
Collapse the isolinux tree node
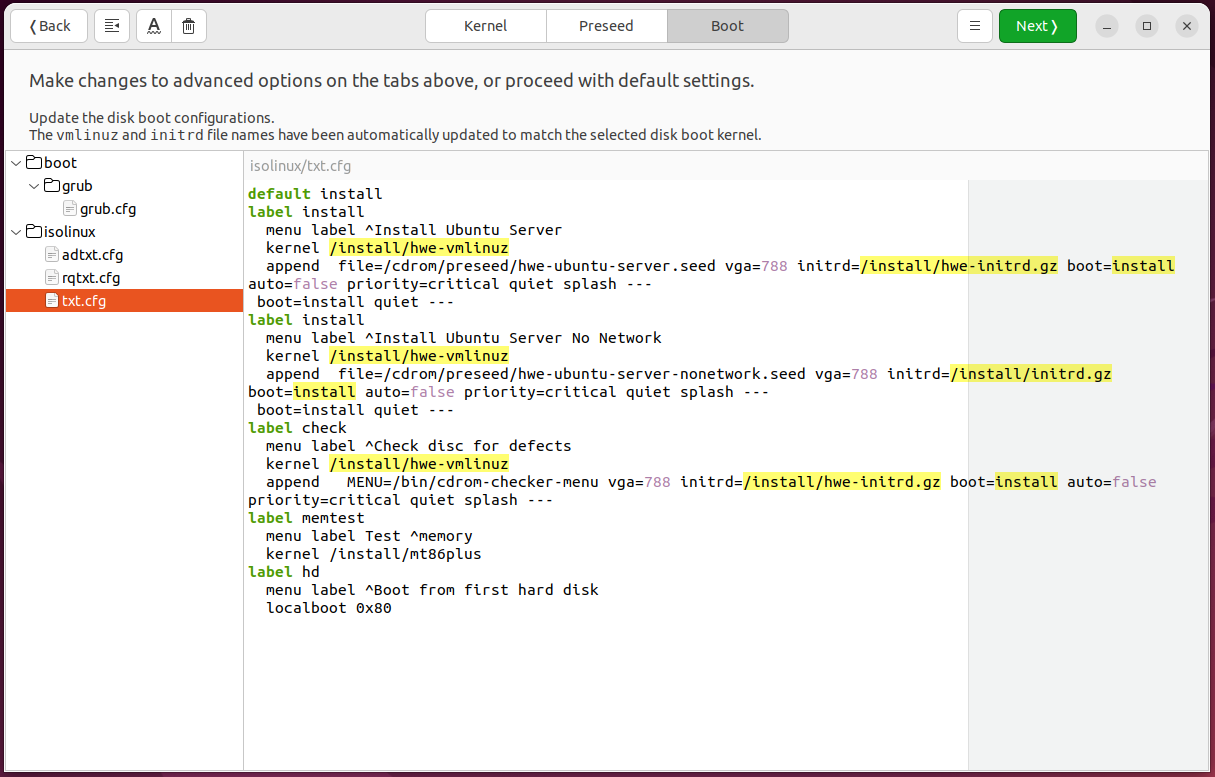(x=15, y=231)
